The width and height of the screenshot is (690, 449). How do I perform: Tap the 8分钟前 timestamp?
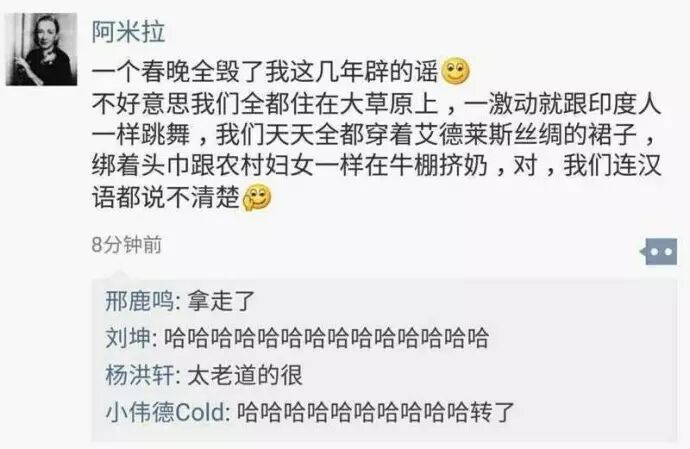coord(127,245)
